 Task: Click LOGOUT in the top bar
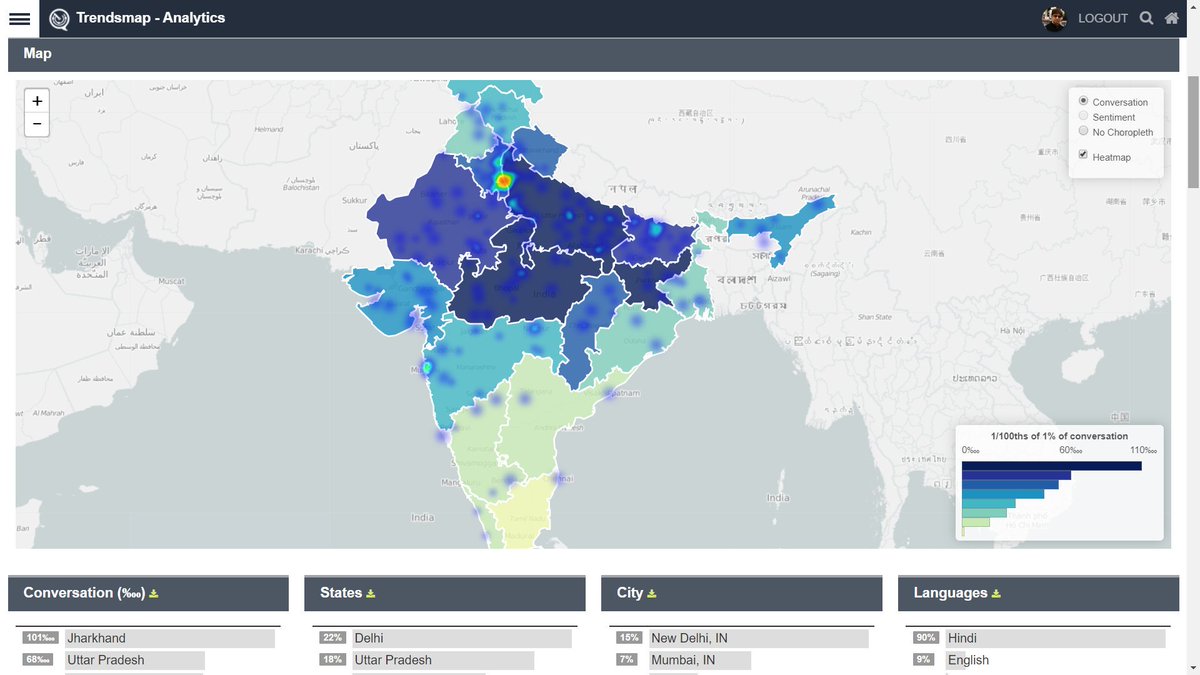1103,17
